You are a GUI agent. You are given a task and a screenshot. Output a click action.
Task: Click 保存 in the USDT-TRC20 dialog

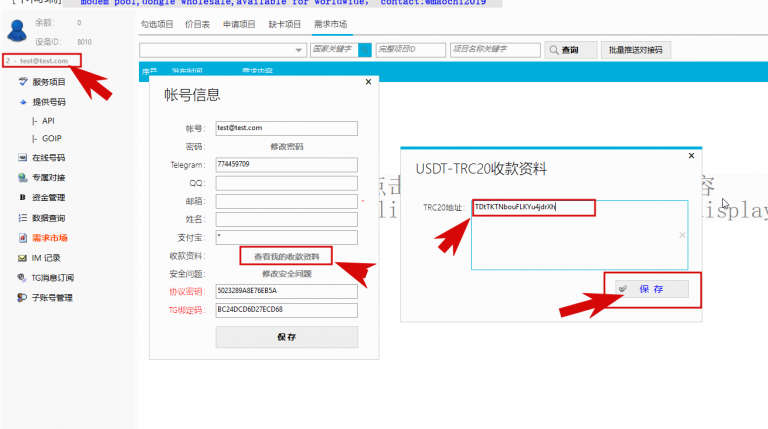click(651, 289)
